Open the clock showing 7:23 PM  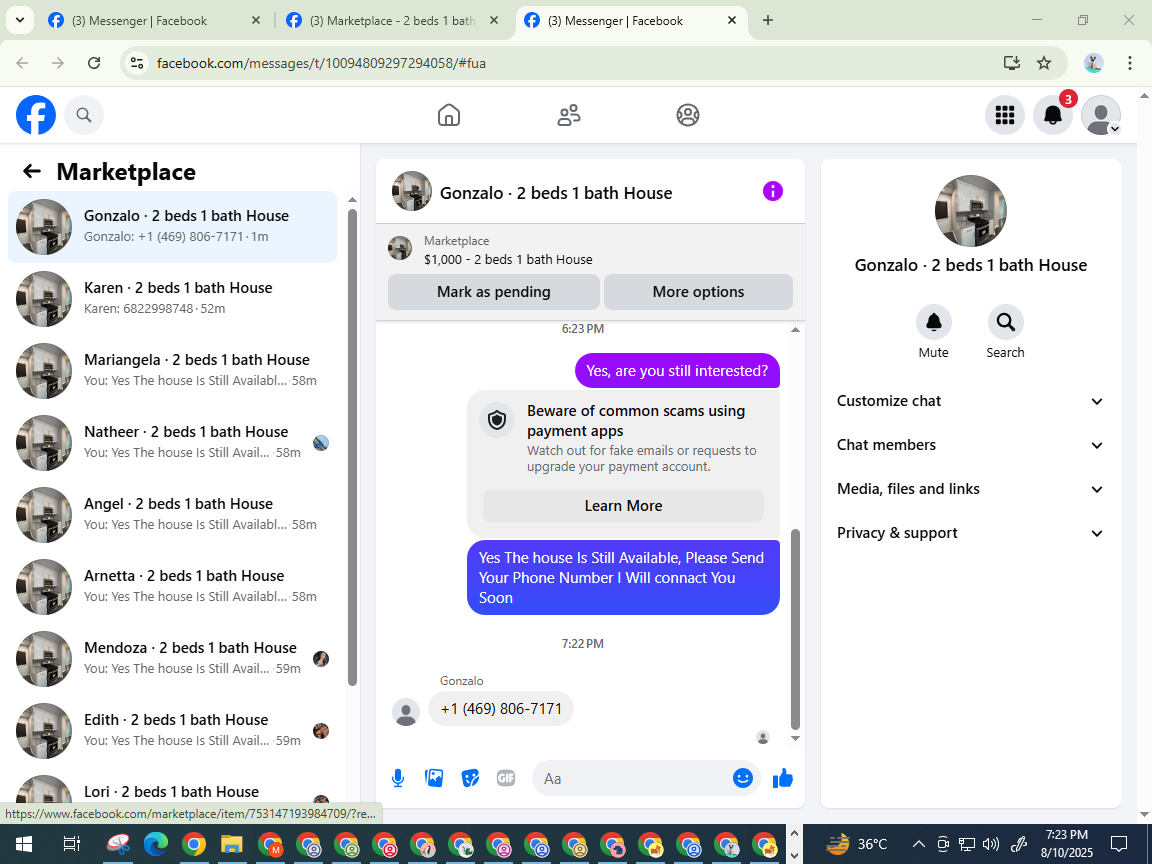click(x=1067, y=835)
